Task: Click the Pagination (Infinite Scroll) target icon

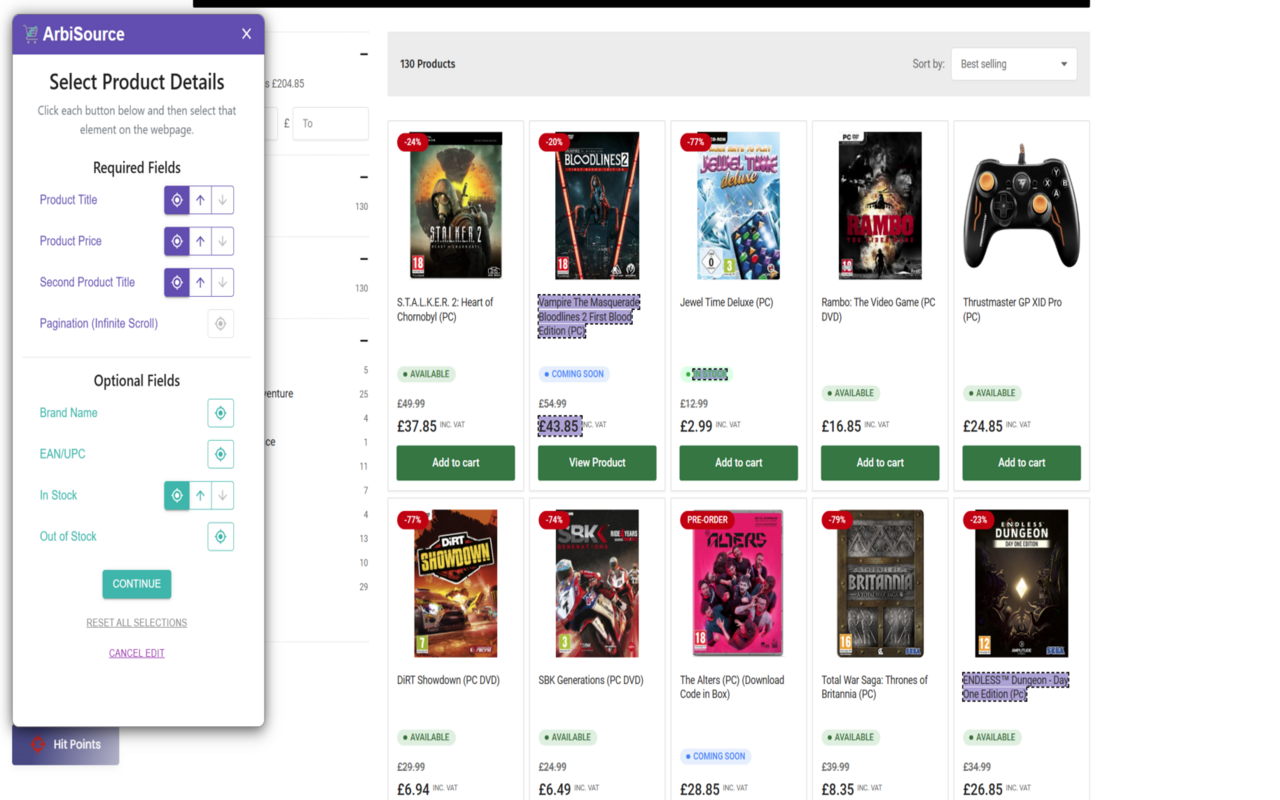Action: pyautogui.click(x=220, y=324)
